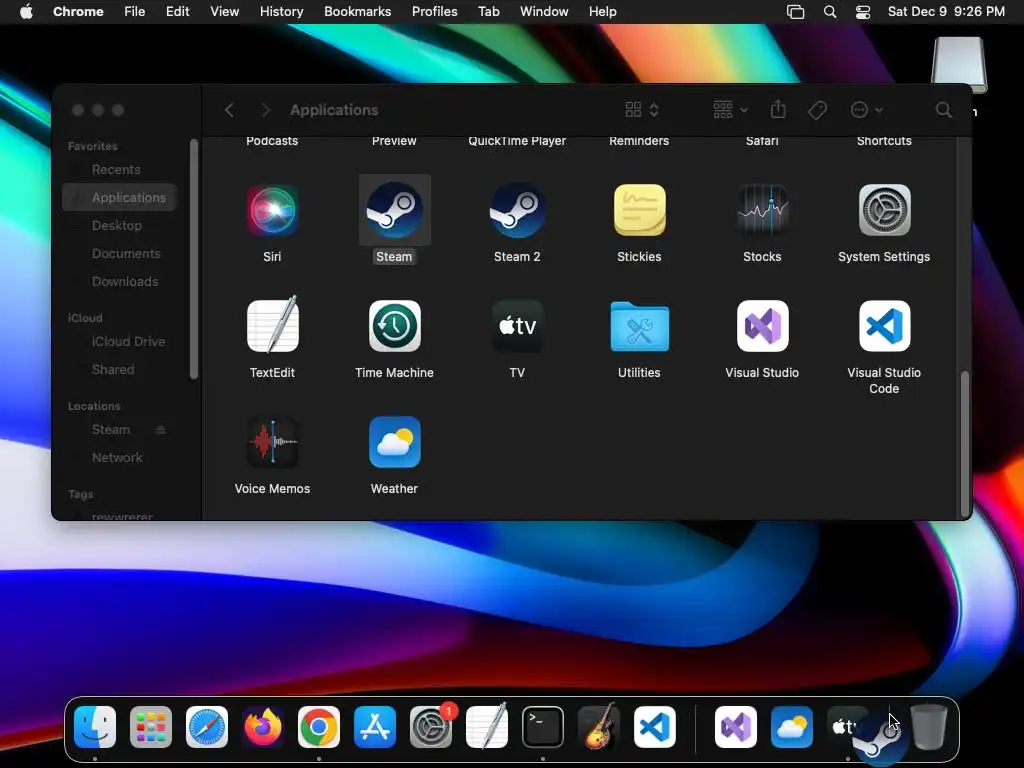Select Desktop in the Finder sidebar

[119, 225]
